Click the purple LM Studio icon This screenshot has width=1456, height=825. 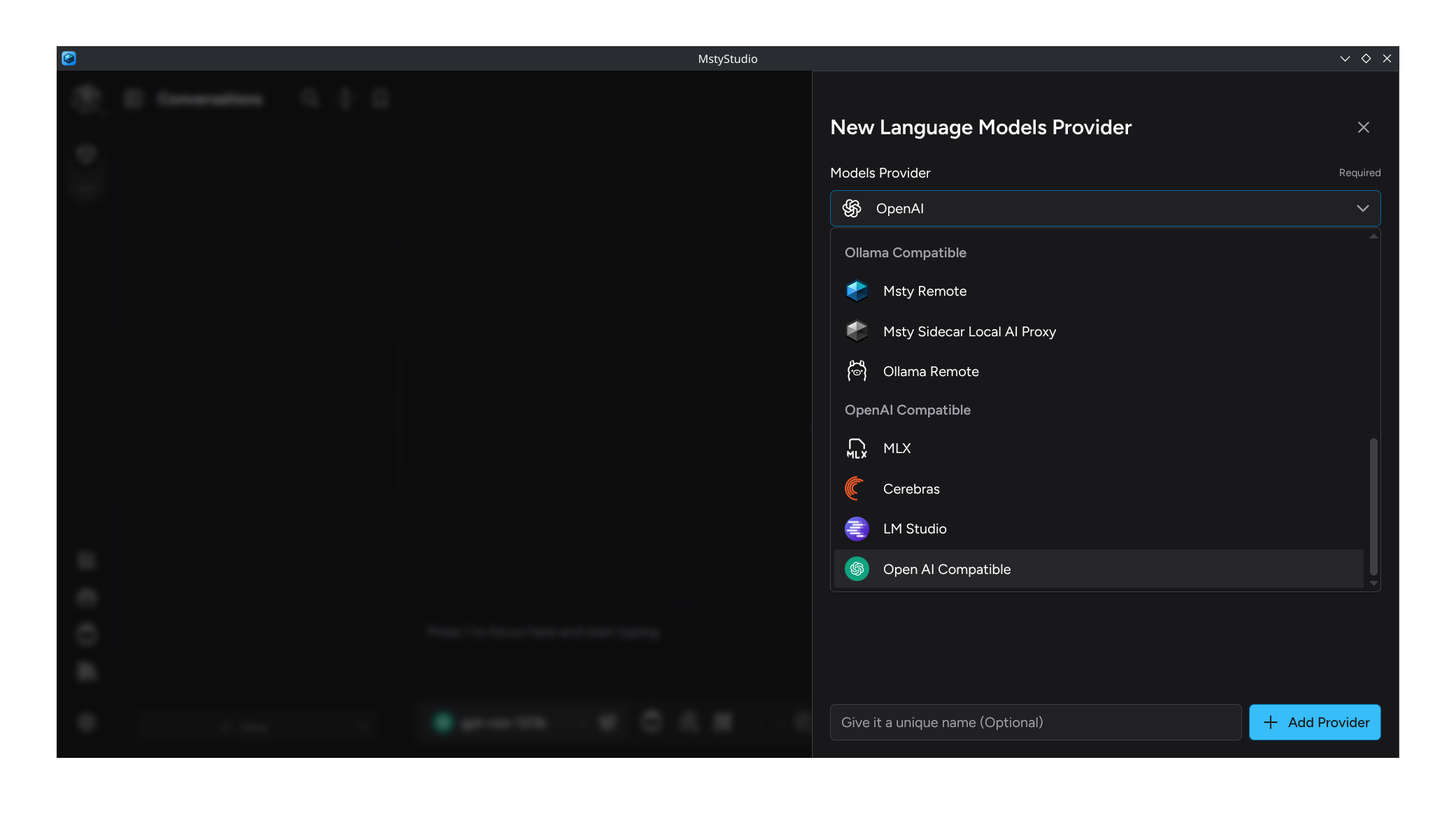pos(857,529)
